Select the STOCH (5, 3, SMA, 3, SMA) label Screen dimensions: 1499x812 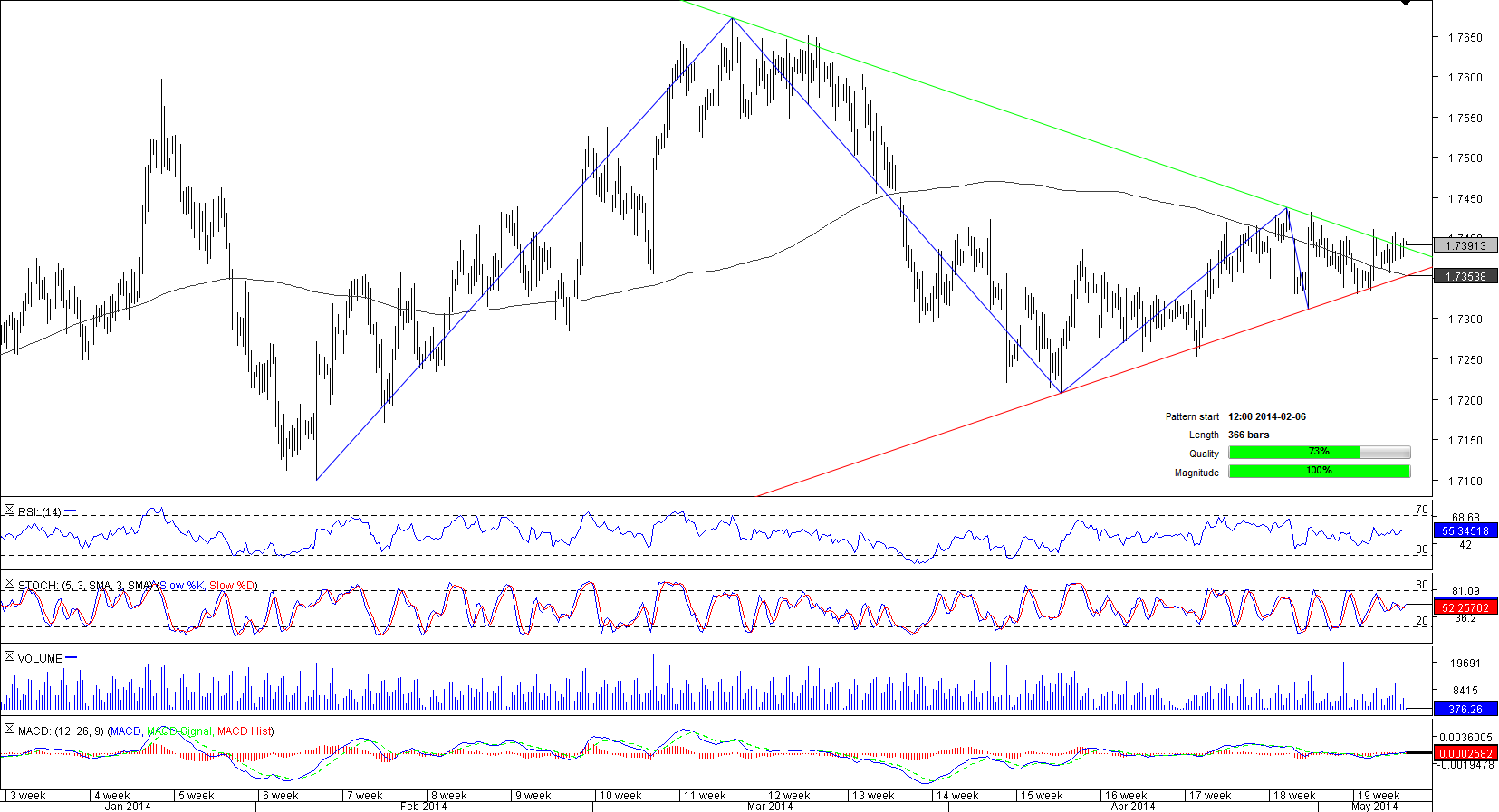[86, 586]
